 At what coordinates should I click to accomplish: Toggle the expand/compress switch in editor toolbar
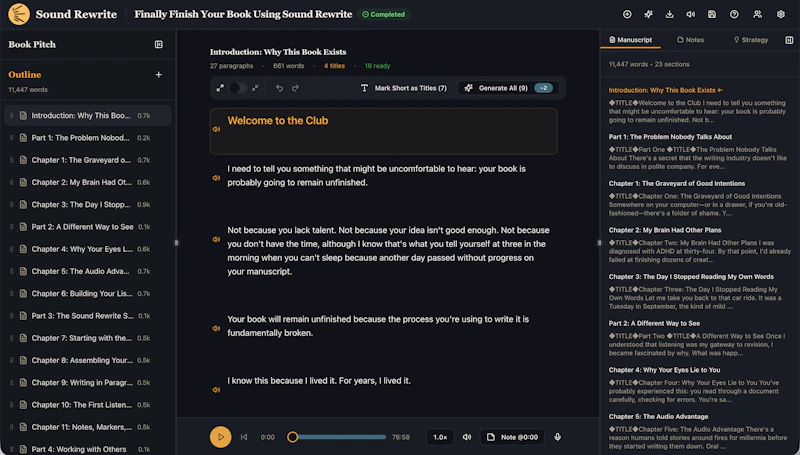237,88
